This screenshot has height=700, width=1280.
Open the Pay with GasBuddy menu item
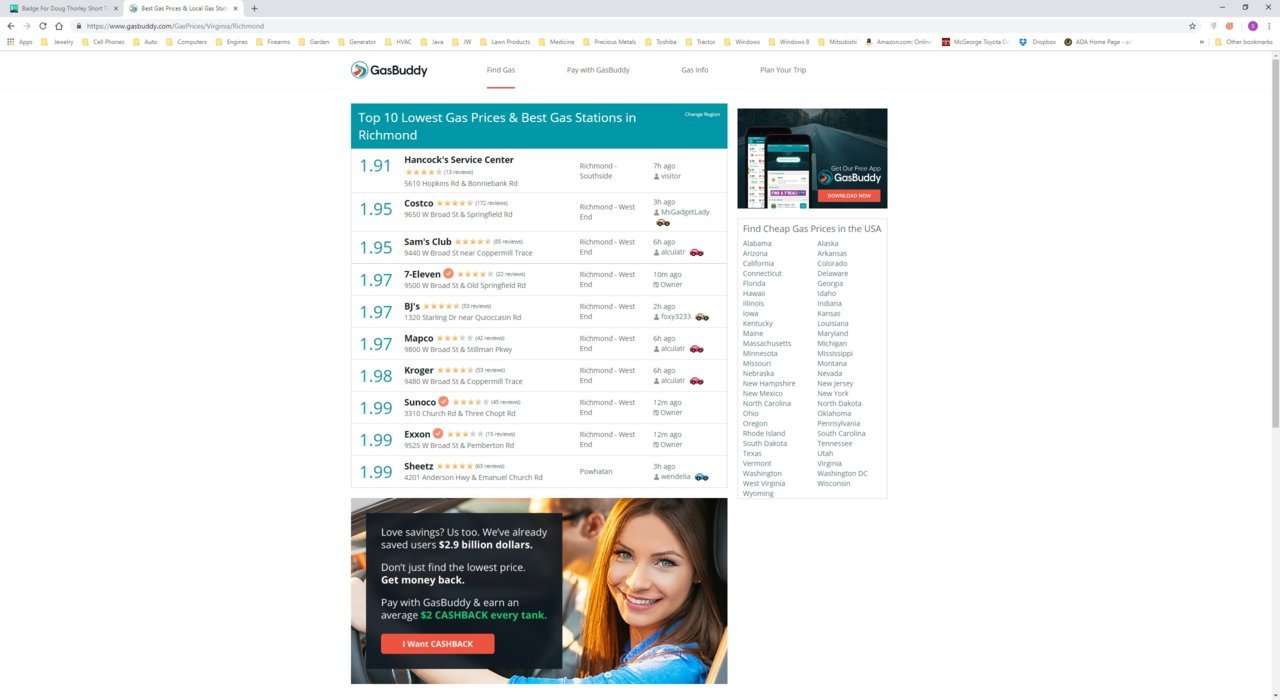coord(598,70)
